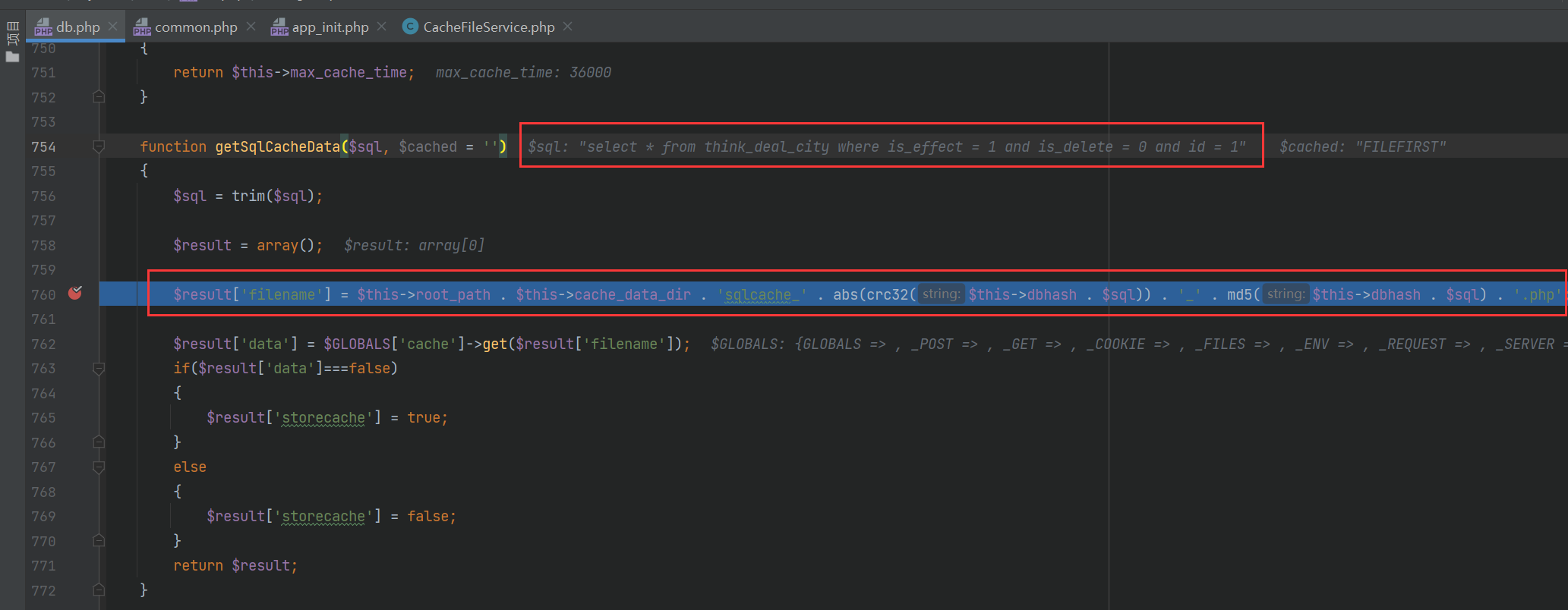The image size is (1568, 610).
Task: Fold the if block at line 763
Action: [x=99, y=369]
